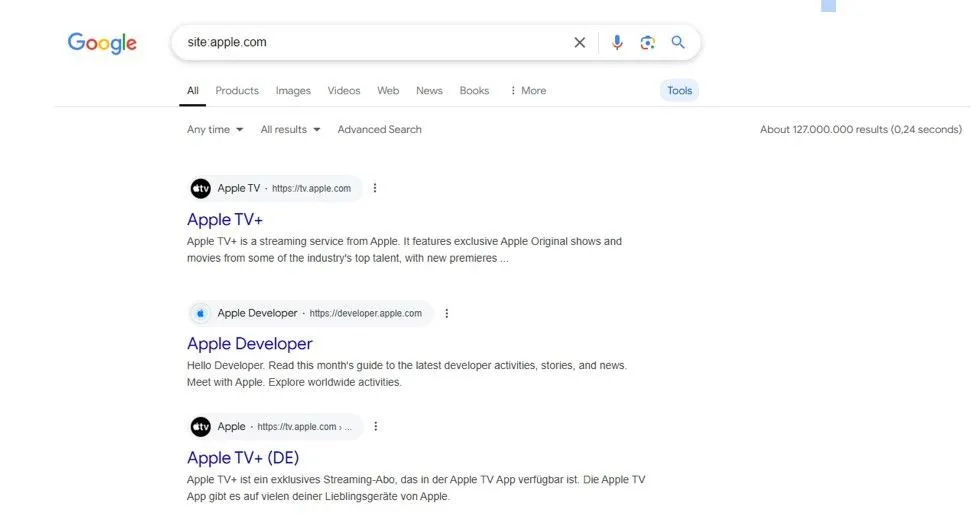This screenshot has height=518, width=977.
Task: Click the Apple Developer favicon
Action: tap(201, 313)
